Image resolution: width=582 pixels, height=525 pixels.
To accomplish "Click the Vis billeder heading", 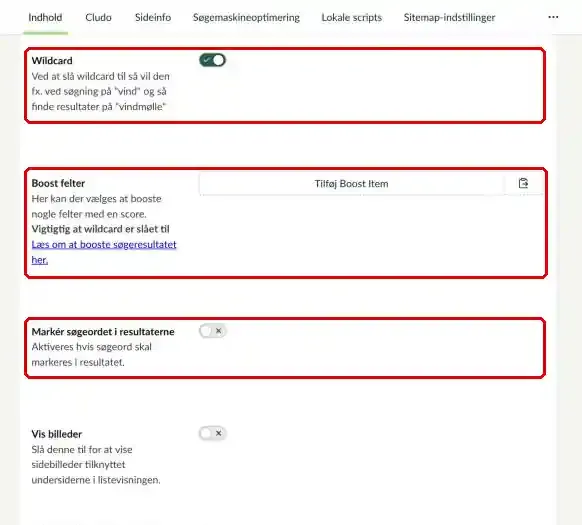I will tap(57, 434).
